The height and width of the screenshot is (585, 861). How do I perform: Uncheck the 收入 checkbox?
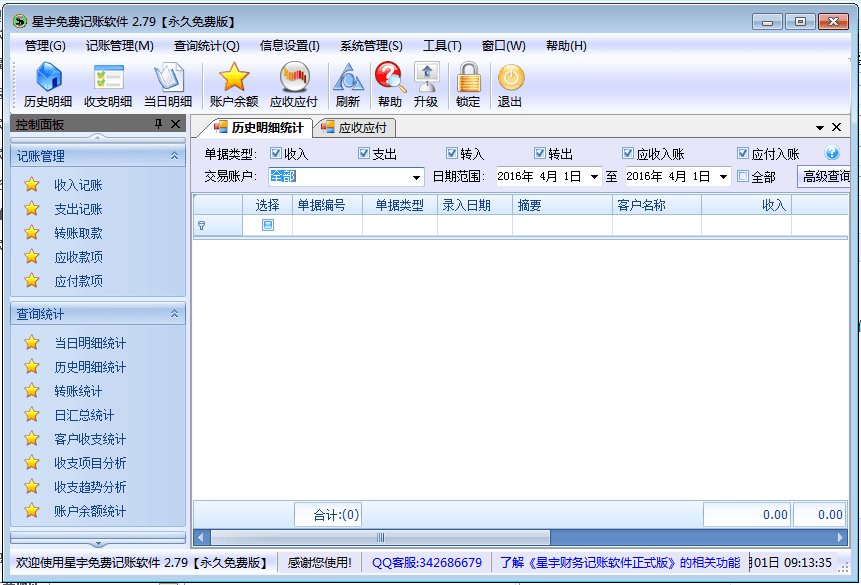pos(276,154)
